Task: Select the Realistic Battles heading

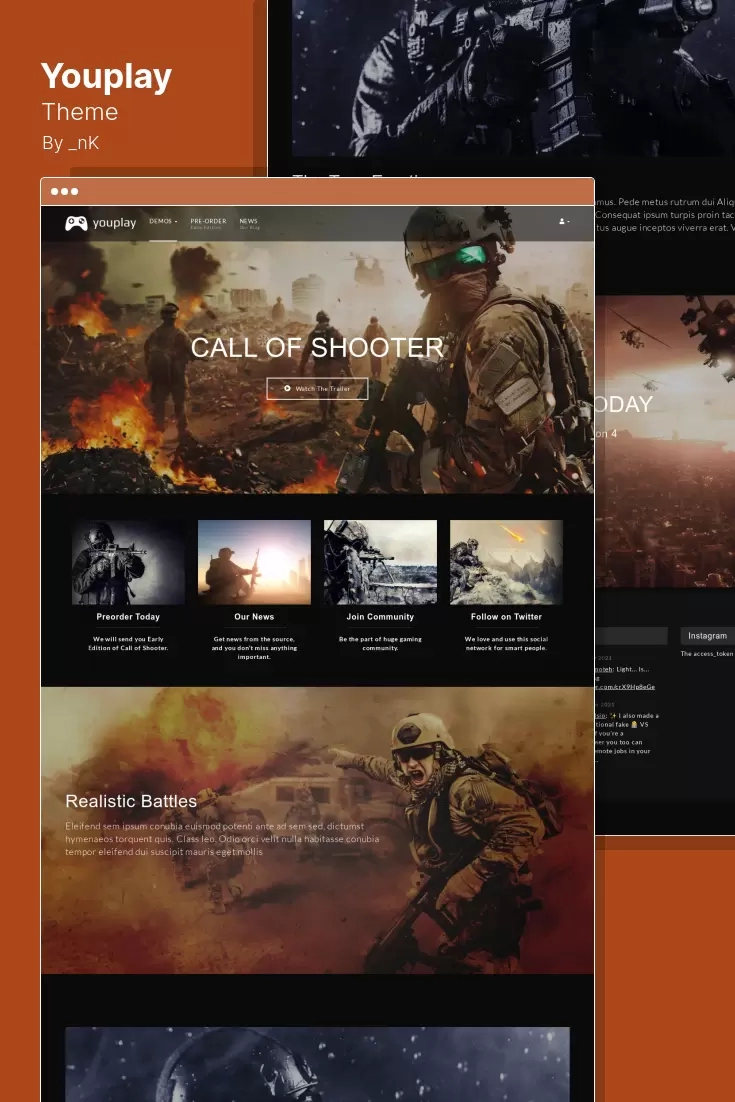Action: [x=131, y=801]
